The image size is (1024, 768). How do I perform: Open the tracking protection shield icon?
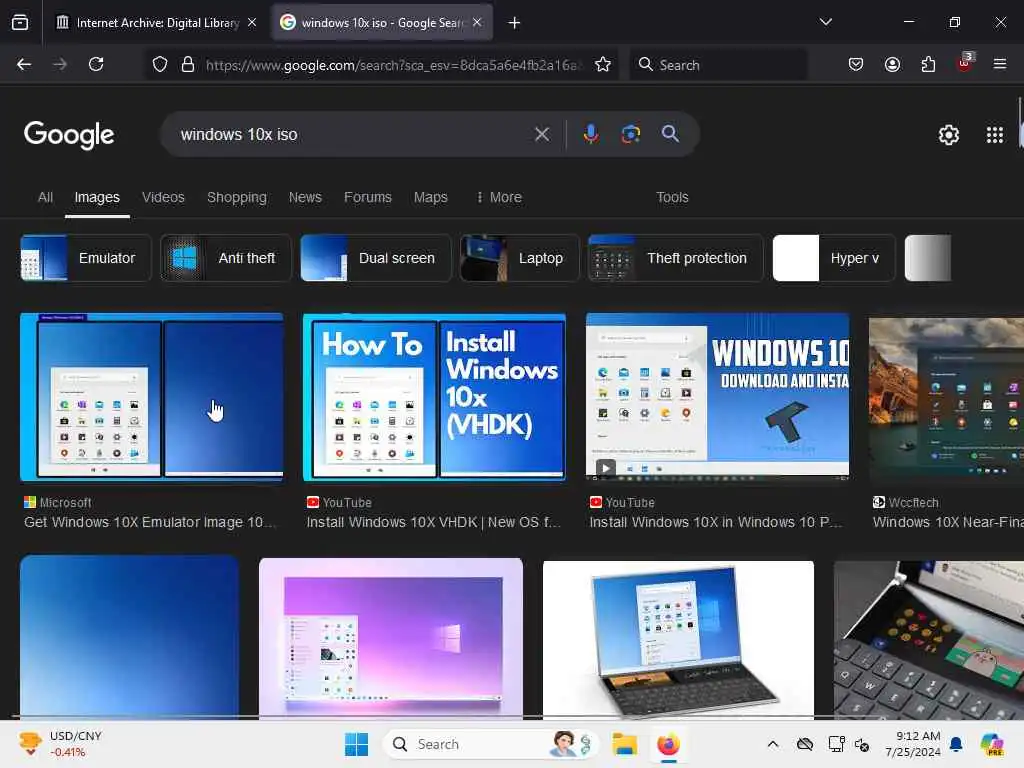pyautogui.click(x=160, y=64)
